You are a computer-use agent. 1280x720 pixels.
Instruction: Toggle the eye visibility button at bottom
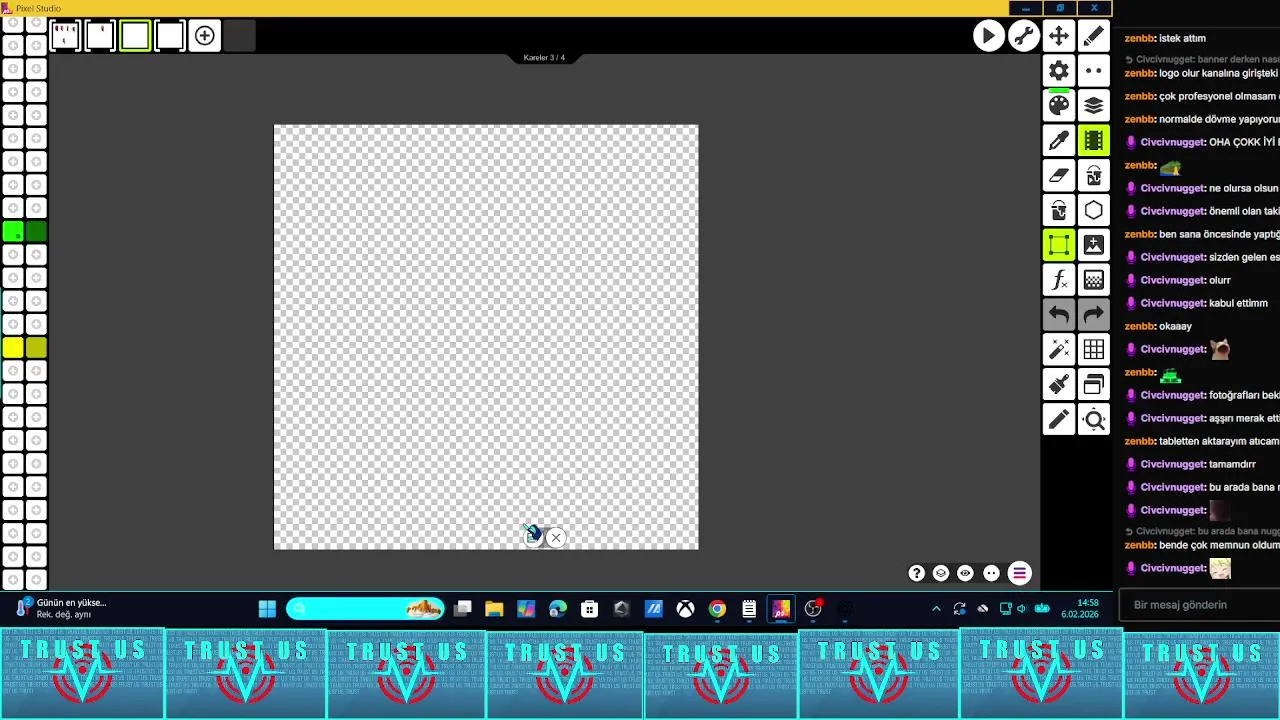pyautogui.click(x=965, y=573)
